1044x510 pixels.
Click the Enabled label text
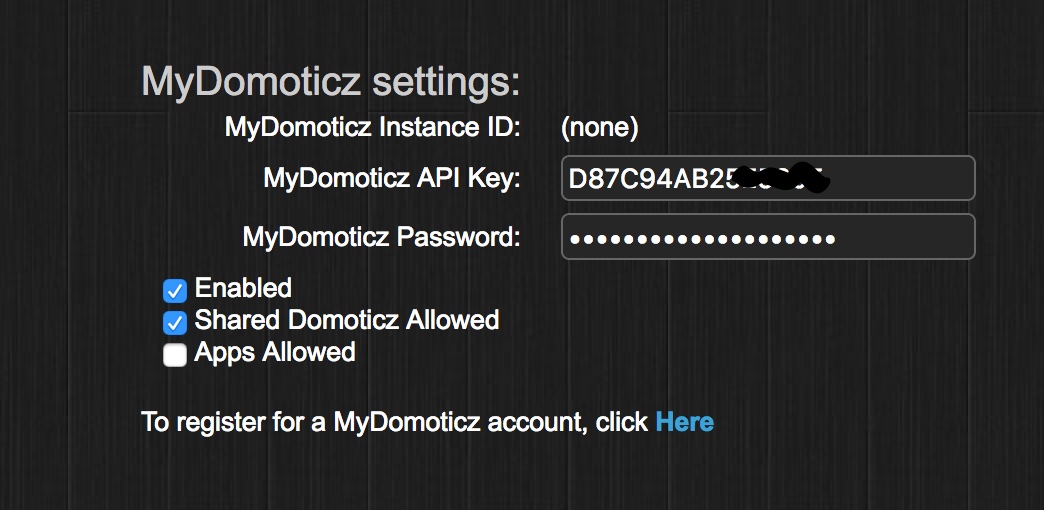[x=243, y=288]
